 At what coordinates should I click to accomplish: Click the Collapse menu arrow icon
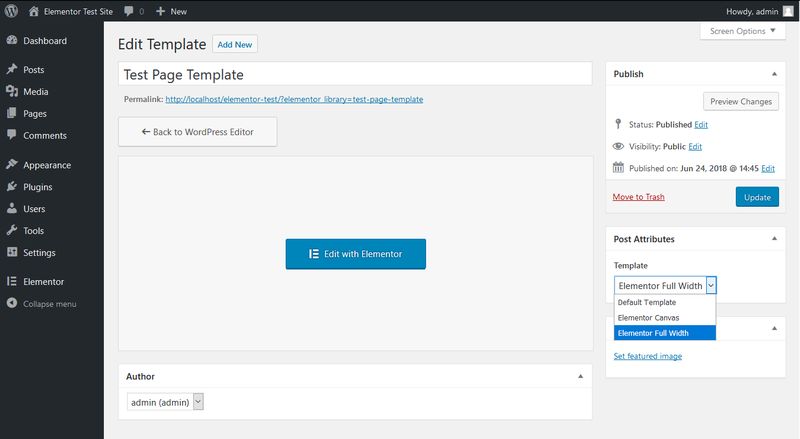tap(12, 303)
